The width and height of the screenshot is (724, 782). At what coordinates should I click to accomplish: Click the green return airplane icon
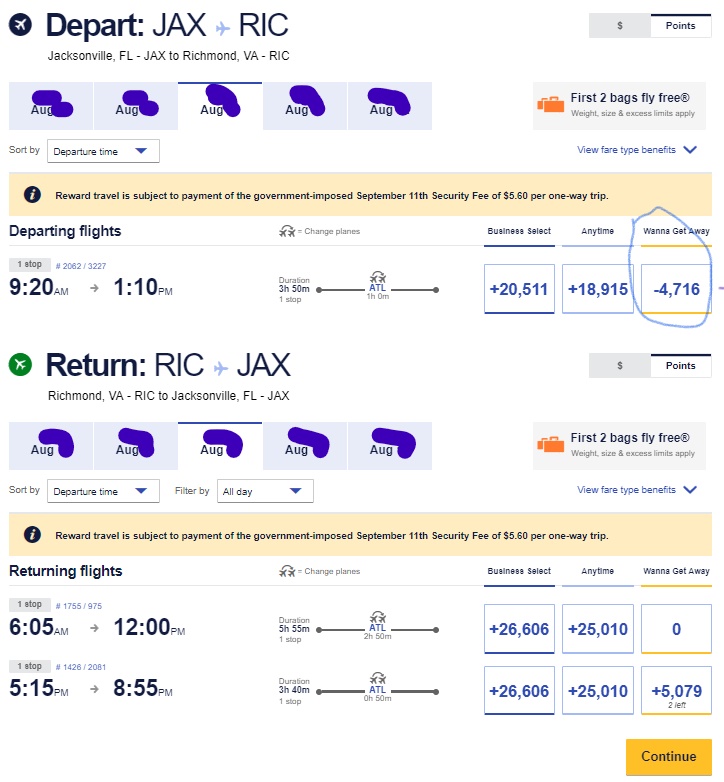(21, 364)
